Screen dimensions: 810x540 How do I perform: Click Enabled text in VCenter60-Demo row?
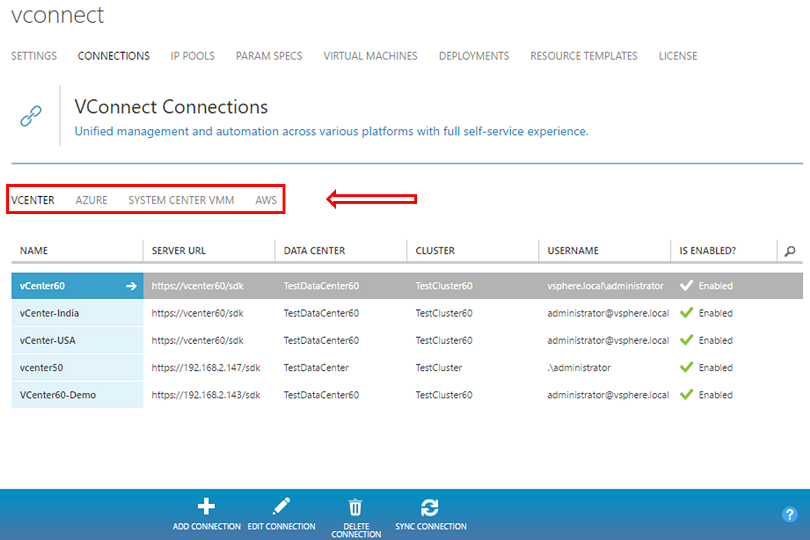point(715,395)
